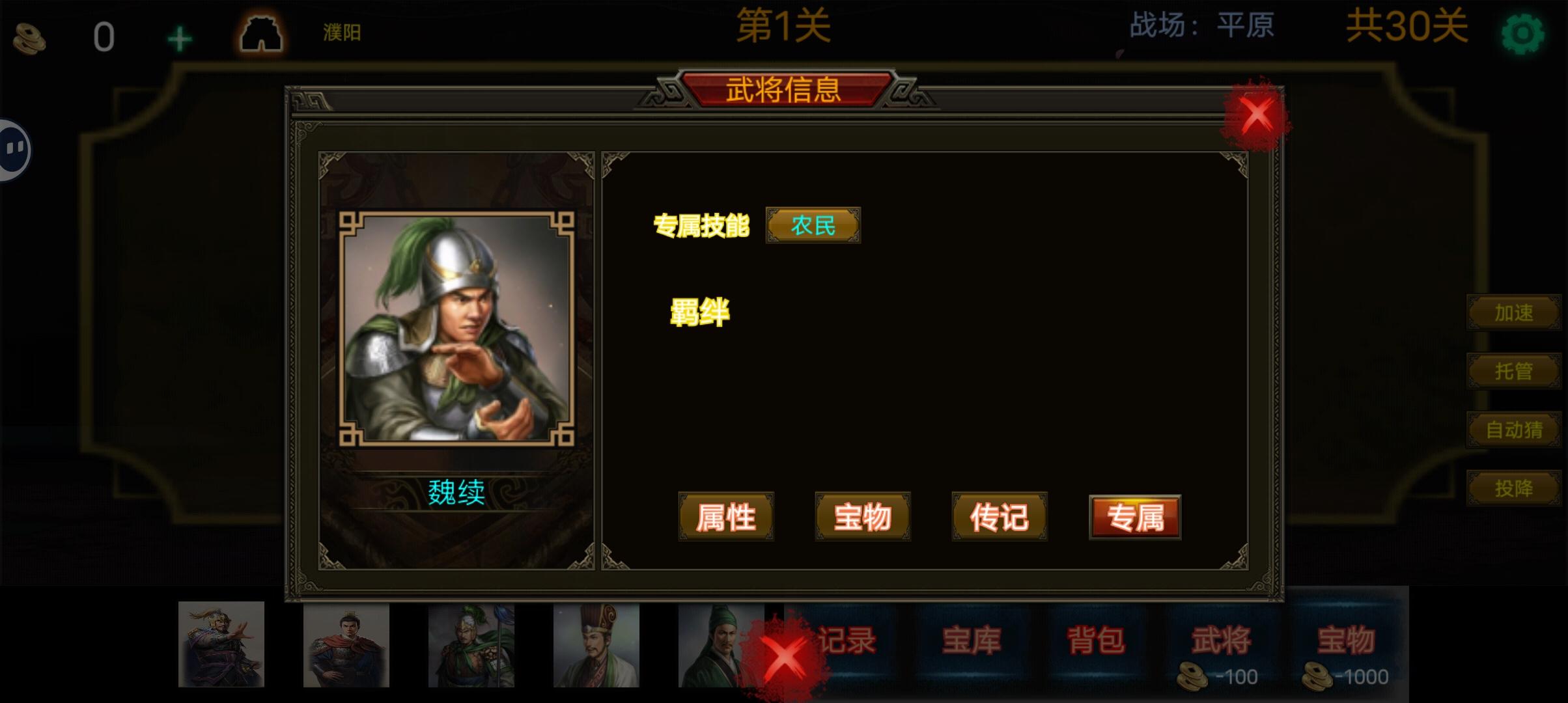The width and height of the screenshot is (1568, 703).
Task: Tap the coin stack icon at top left
Action: coord(29,38)
